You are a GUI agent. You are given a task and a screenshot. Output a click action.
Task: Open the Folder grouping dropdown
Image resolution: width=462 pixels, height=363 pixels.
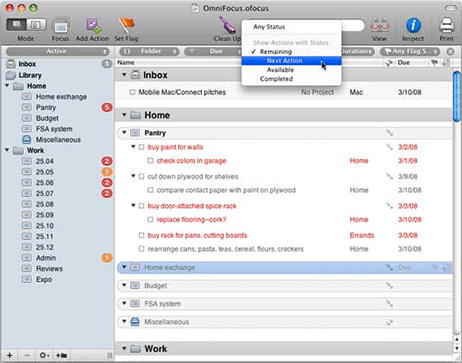(149, 51)
